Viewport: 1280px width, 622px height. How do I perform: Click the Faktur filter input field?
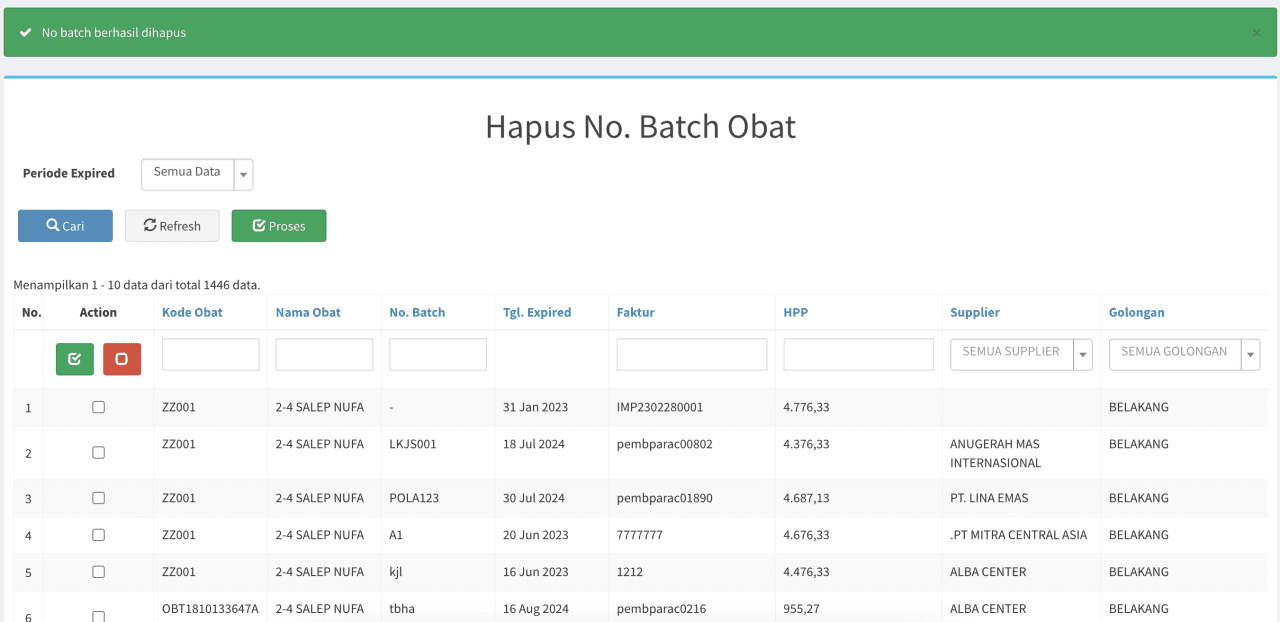click(x=691, y=354)
